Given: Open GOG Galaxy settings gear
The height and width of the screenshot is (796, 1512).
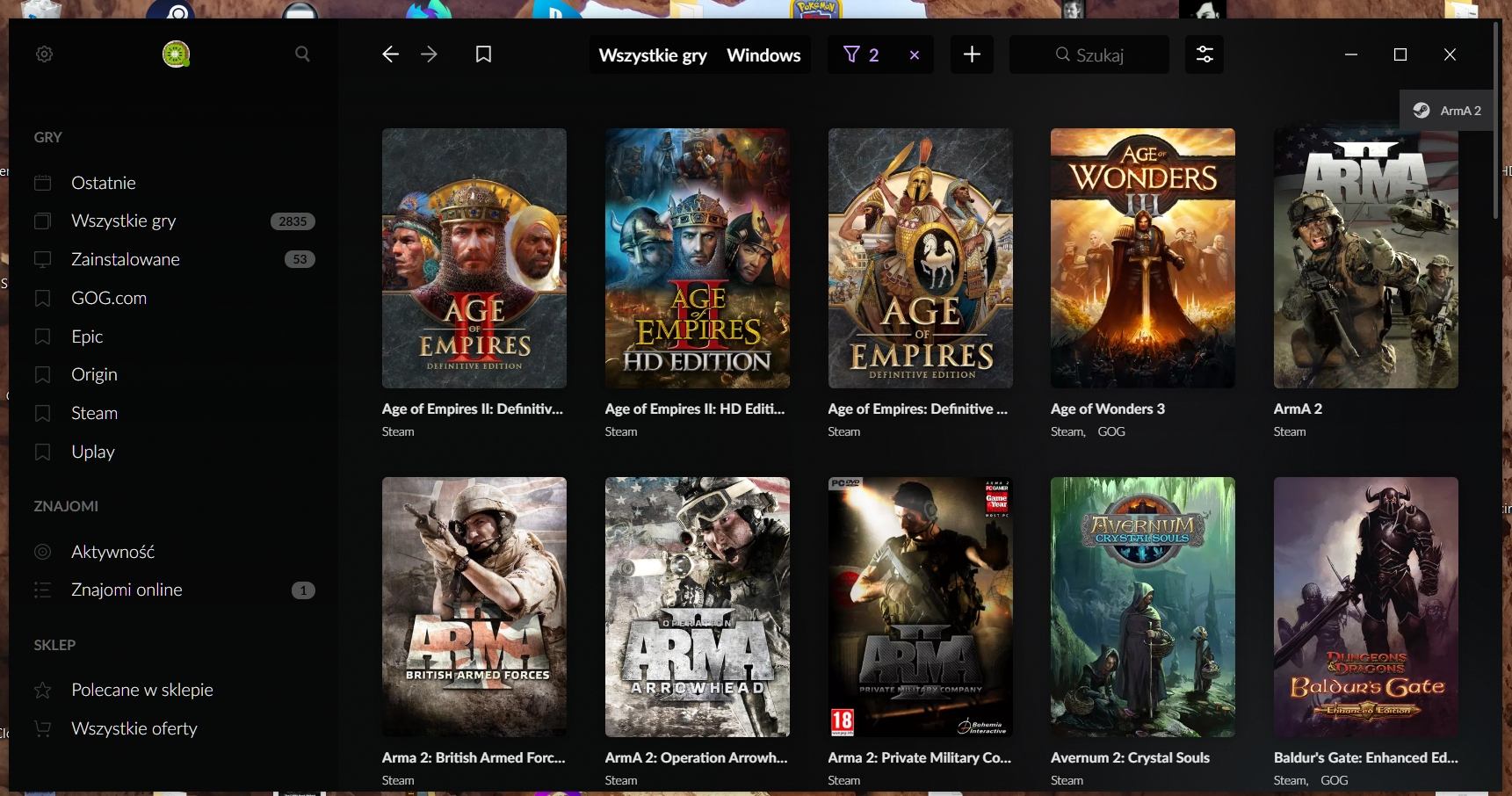Looking at the screenshot, I should 45,54.
